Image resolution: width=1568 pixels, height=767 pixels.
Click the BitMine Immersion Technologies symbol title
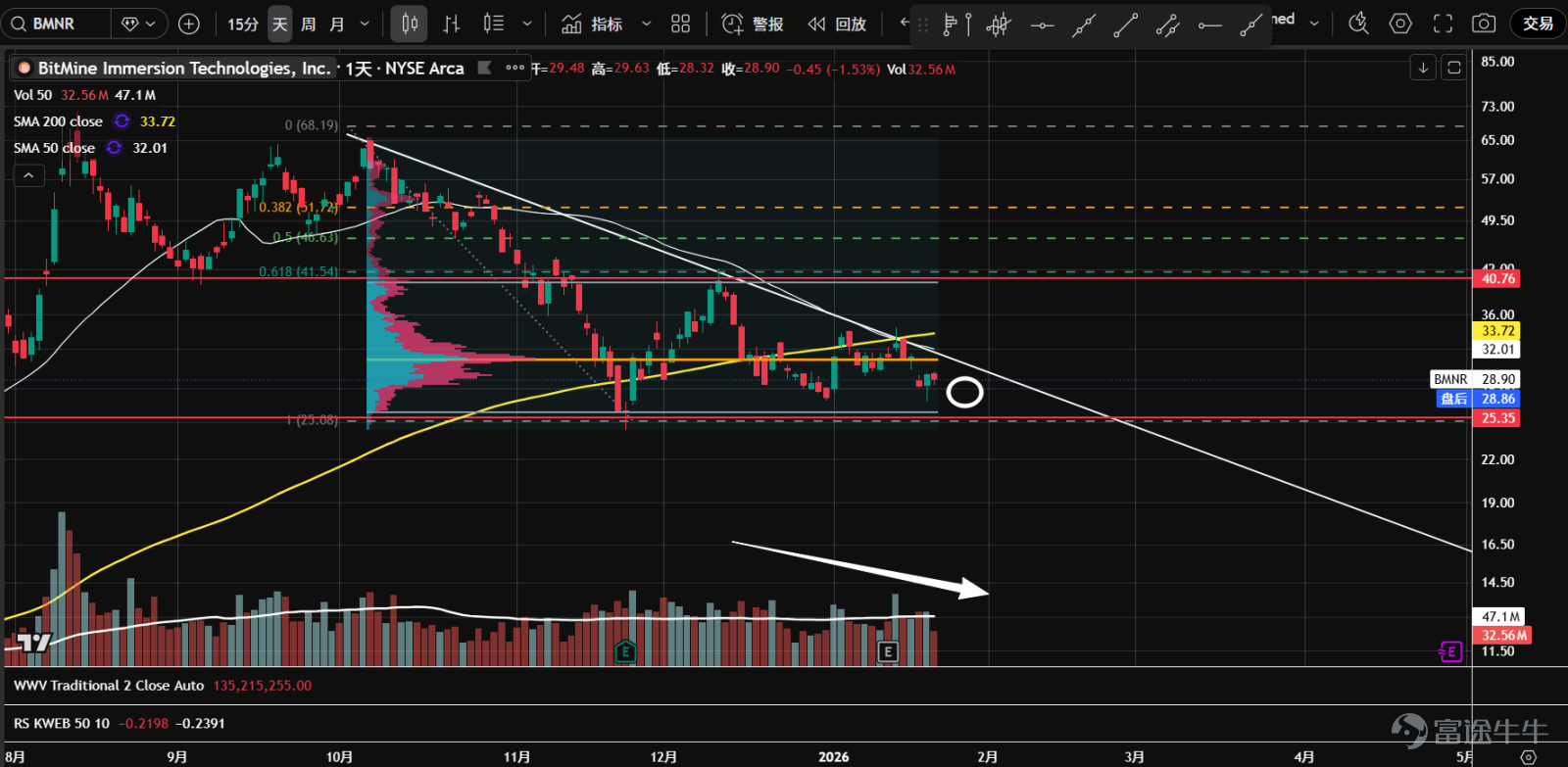184,68
